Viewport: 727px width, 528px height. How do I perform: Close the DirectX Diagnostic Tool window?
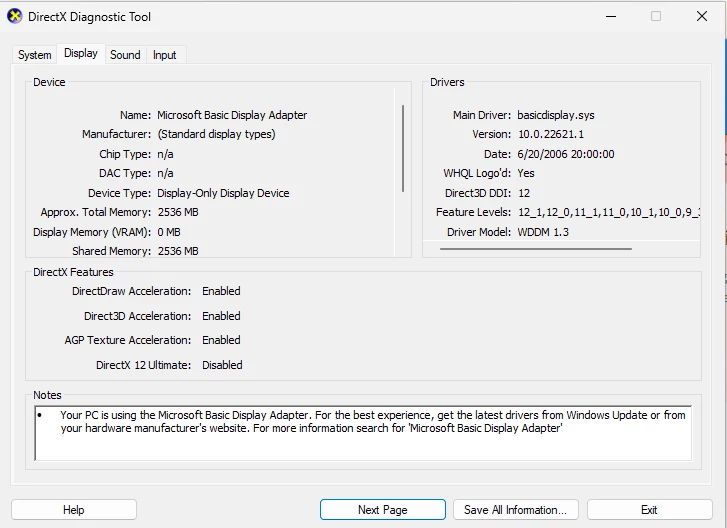click(x=702, y=16)
